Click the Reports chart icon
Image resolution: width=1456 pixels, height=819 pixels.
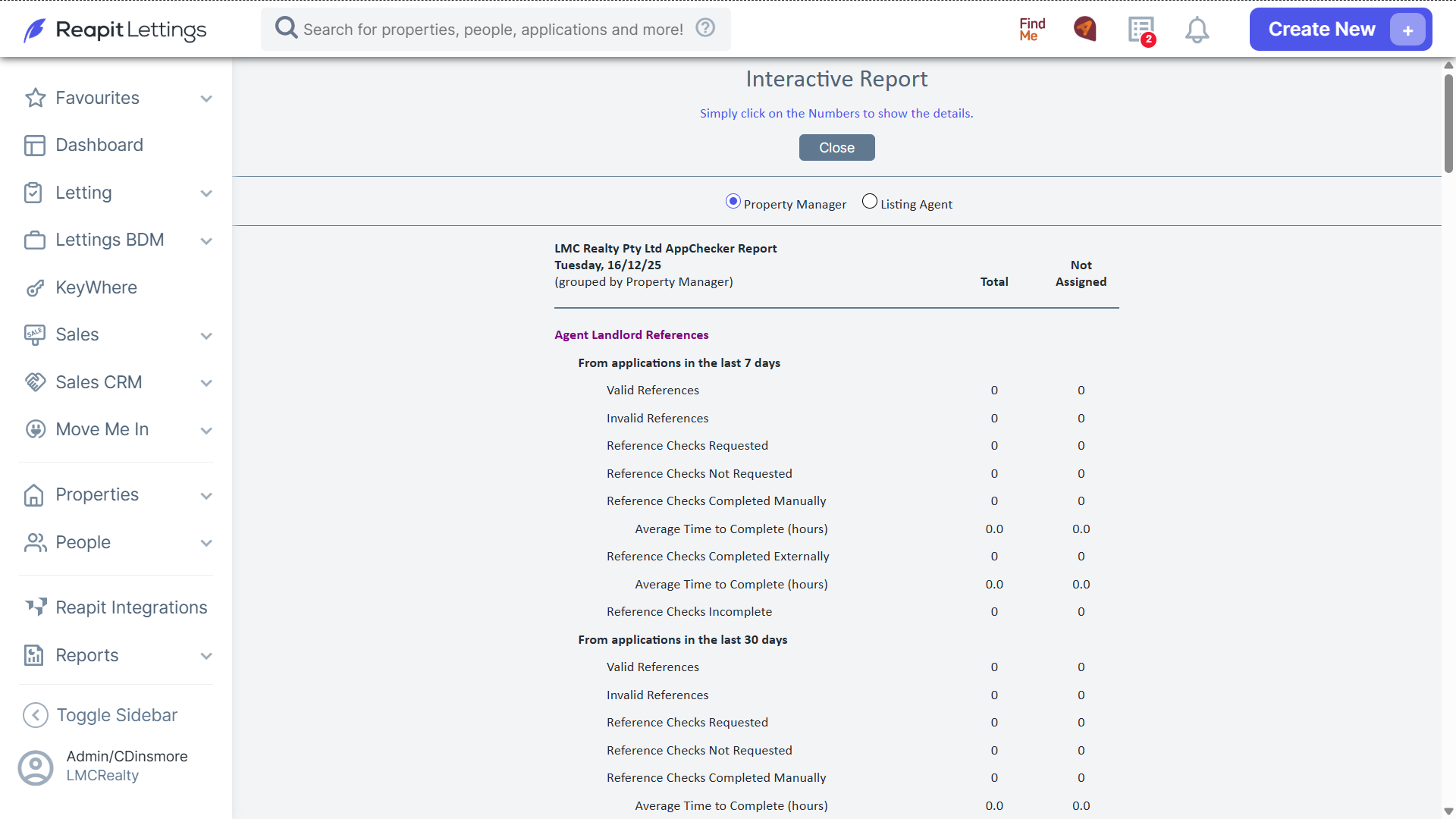tap(34, 655)
